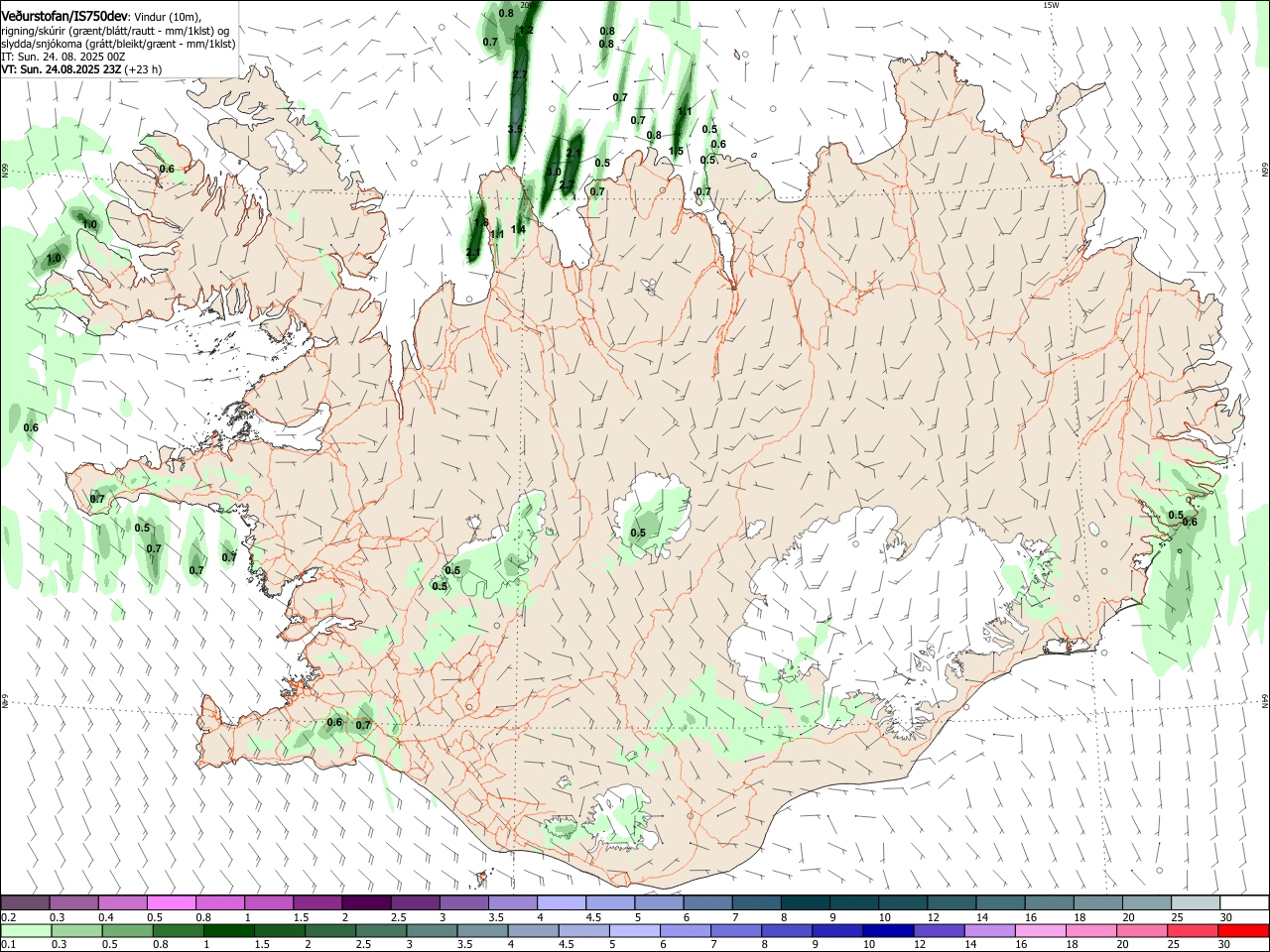Select the lavender swatch labeled 4 in upper row

click(x=562, y=902)
